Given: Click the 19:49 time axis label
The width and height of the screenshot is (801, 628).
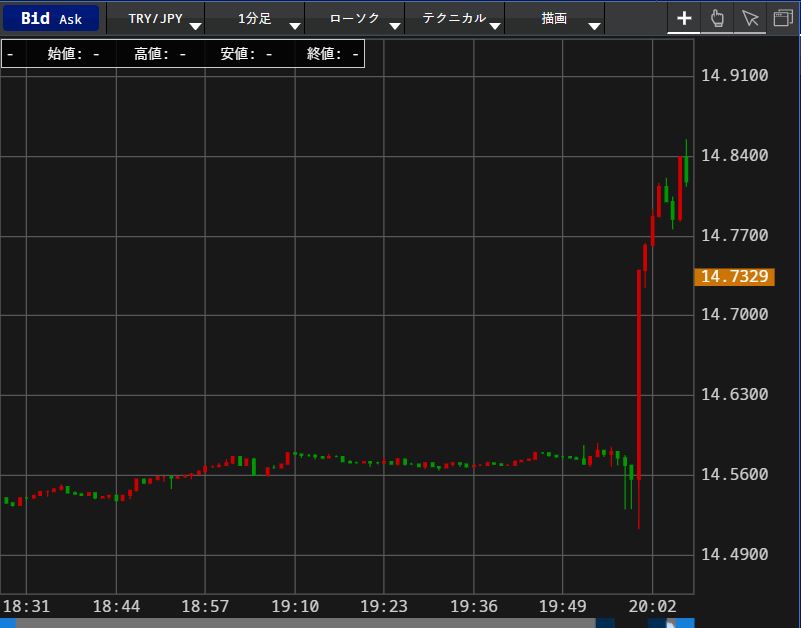Looking at the screenshot, I should click(x=563, y=607).
